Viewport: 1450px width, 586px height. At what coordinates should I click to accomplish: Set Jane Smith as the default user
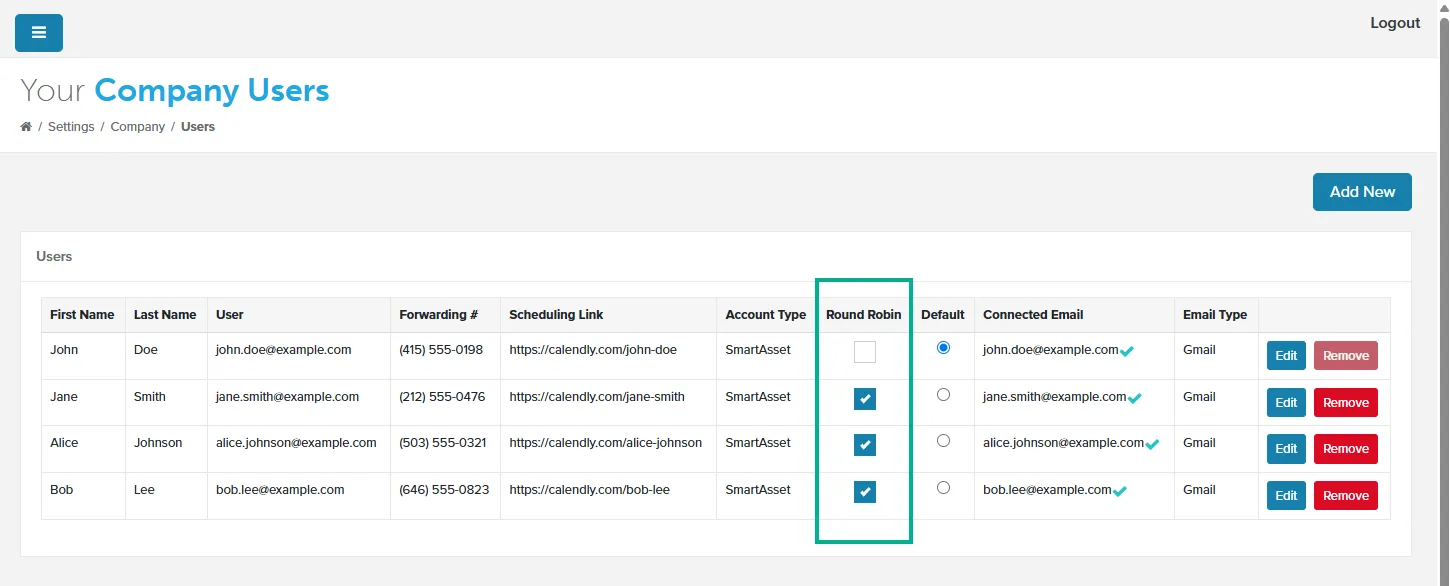(943, 395)
